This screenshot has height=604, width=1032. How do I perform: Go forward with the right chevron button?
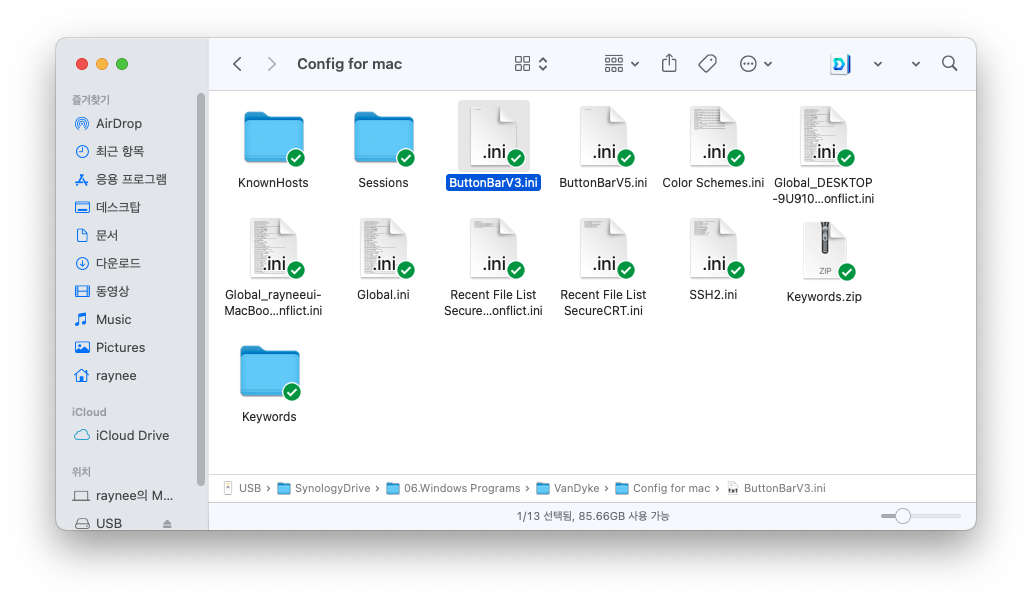[x=271, y=64]
